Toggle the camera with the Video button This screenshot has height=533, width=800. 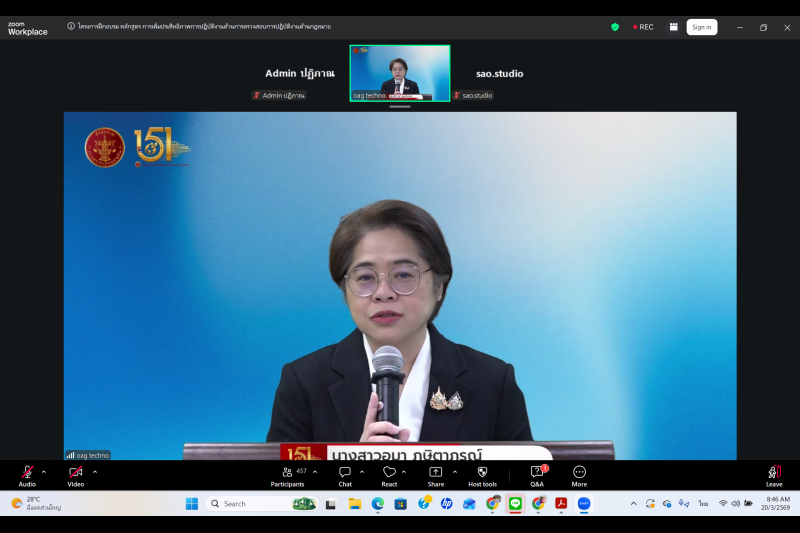click(76, 473)
